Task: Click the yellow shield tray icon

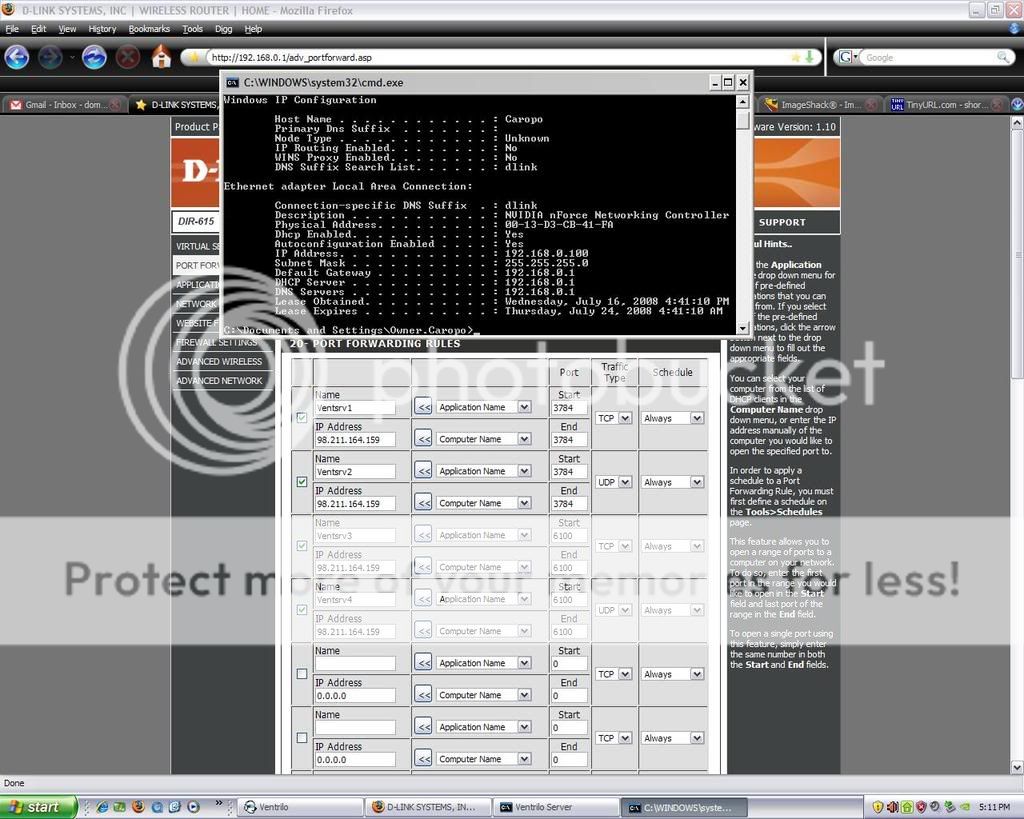Action: click(878, 807)
